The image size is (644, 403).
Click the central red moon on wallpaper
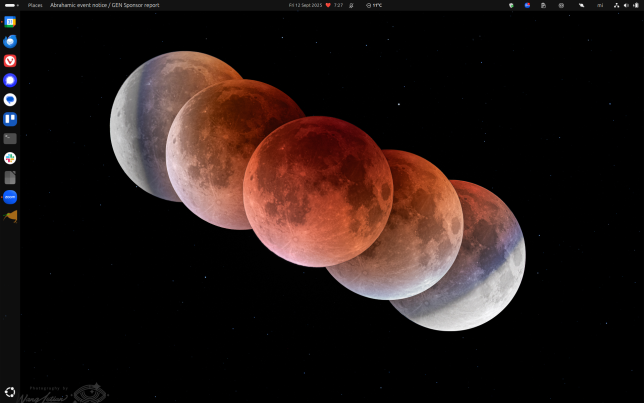317,190
